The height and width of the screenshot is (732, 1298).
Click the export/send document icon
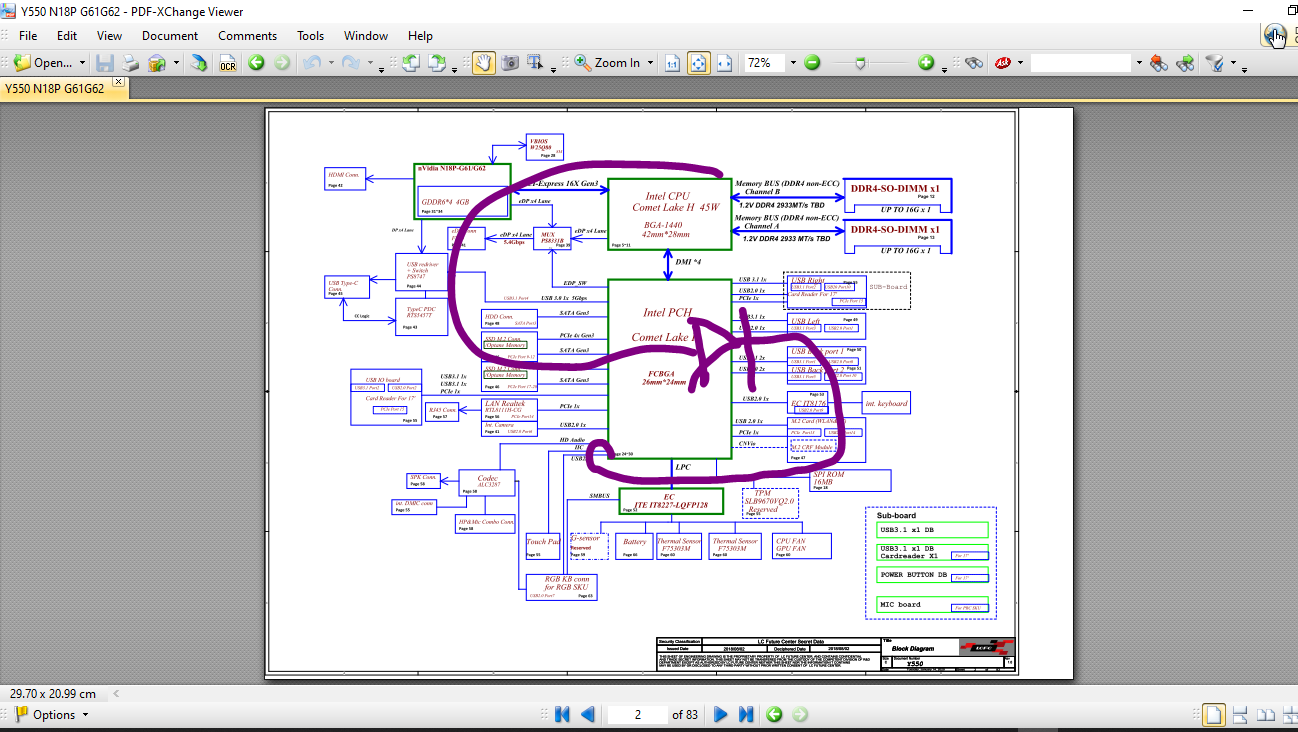[x=200, y=63]
